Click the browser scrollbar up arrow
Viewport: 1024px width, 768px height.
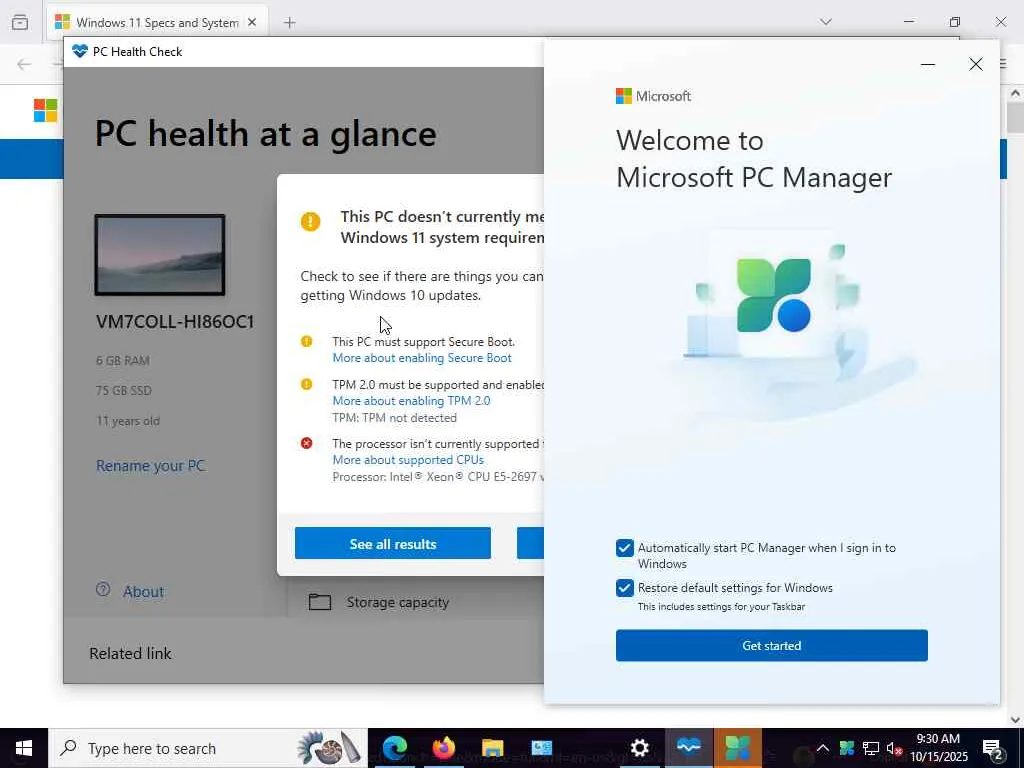(1016, 93)
